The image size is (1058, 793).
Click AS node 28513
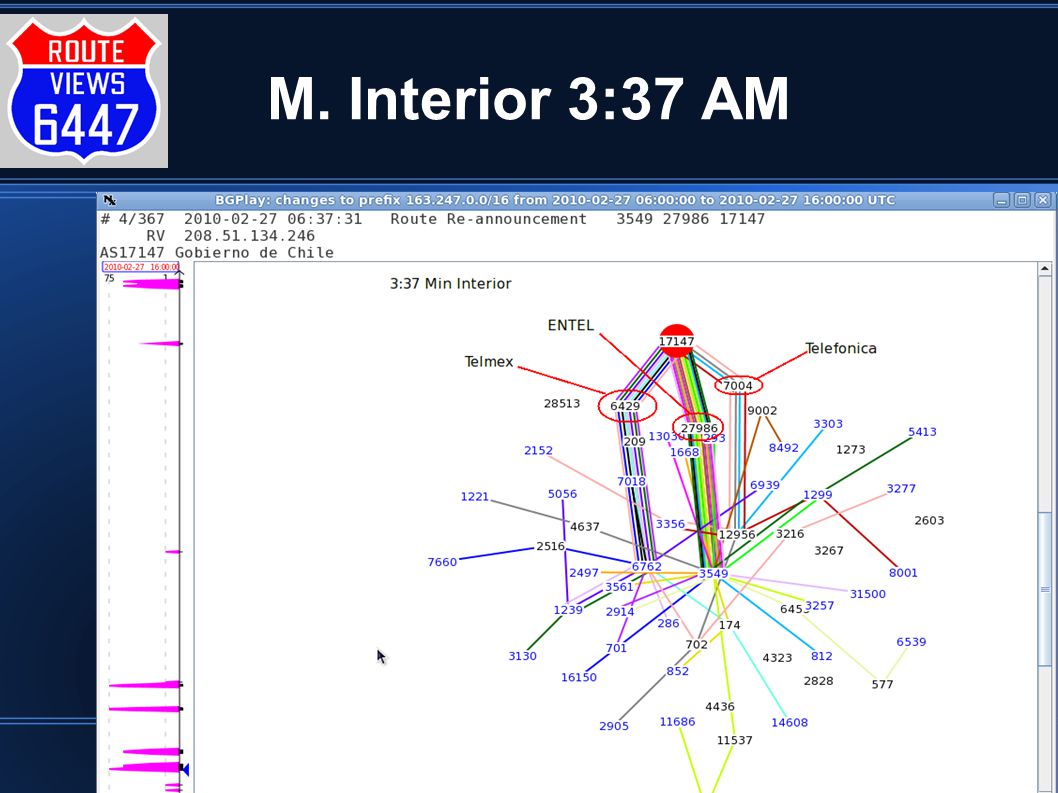pyautogui.click(x=562, y=404)
